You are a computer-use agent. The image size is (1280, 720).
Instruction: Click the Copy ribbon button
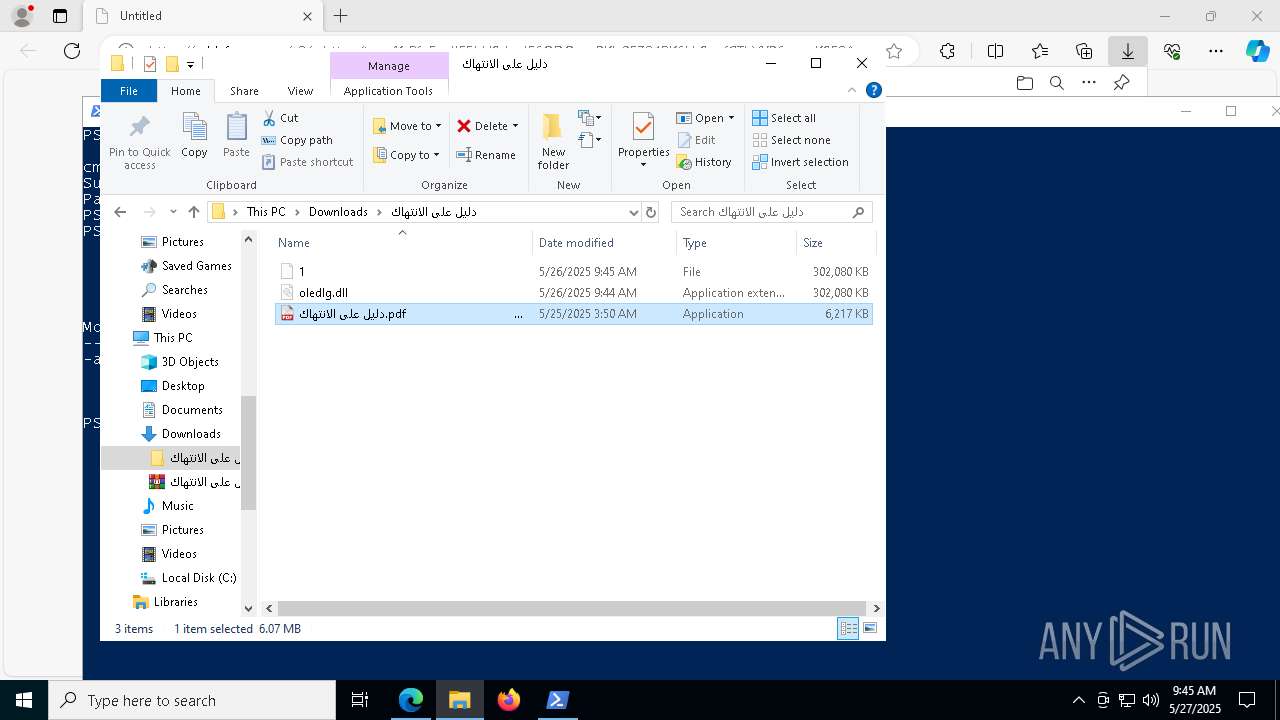click(x=194, y=135)
